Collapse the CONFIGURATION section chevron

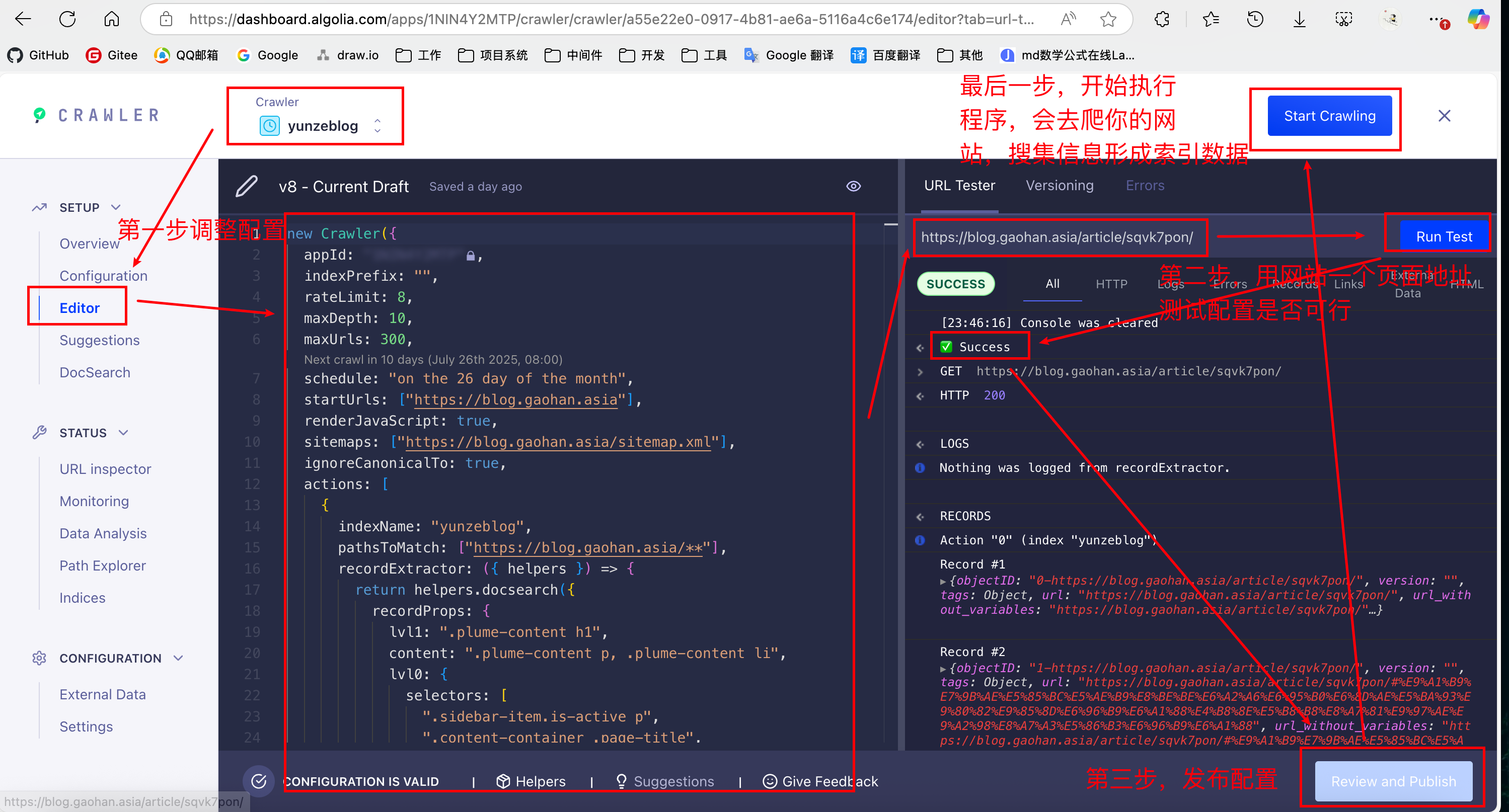click(178, 658)
